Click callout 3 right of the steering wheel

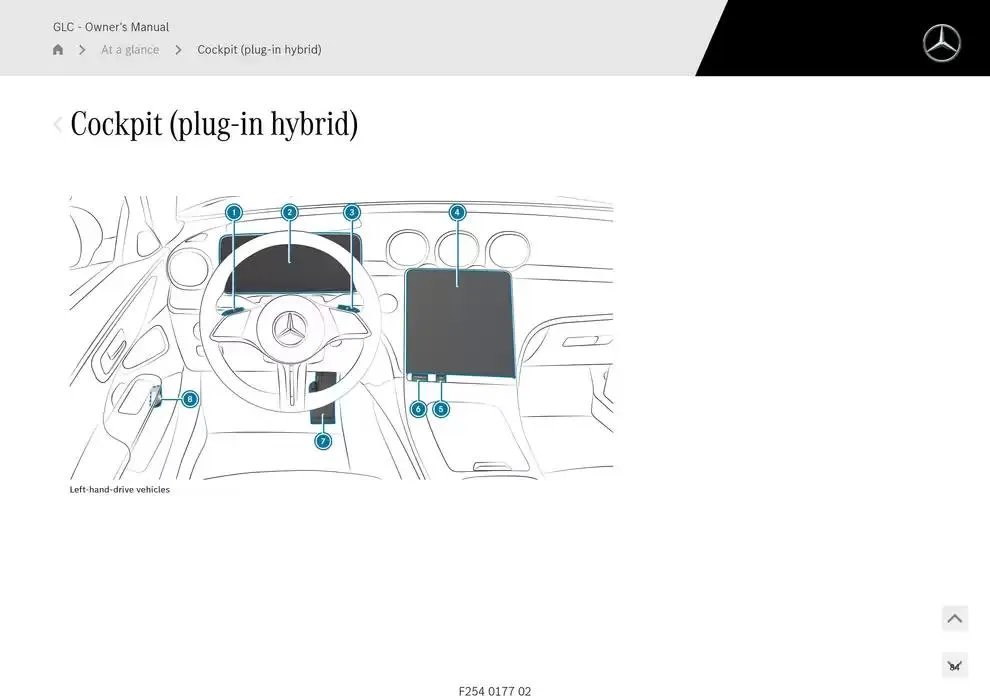click(351, 212)
